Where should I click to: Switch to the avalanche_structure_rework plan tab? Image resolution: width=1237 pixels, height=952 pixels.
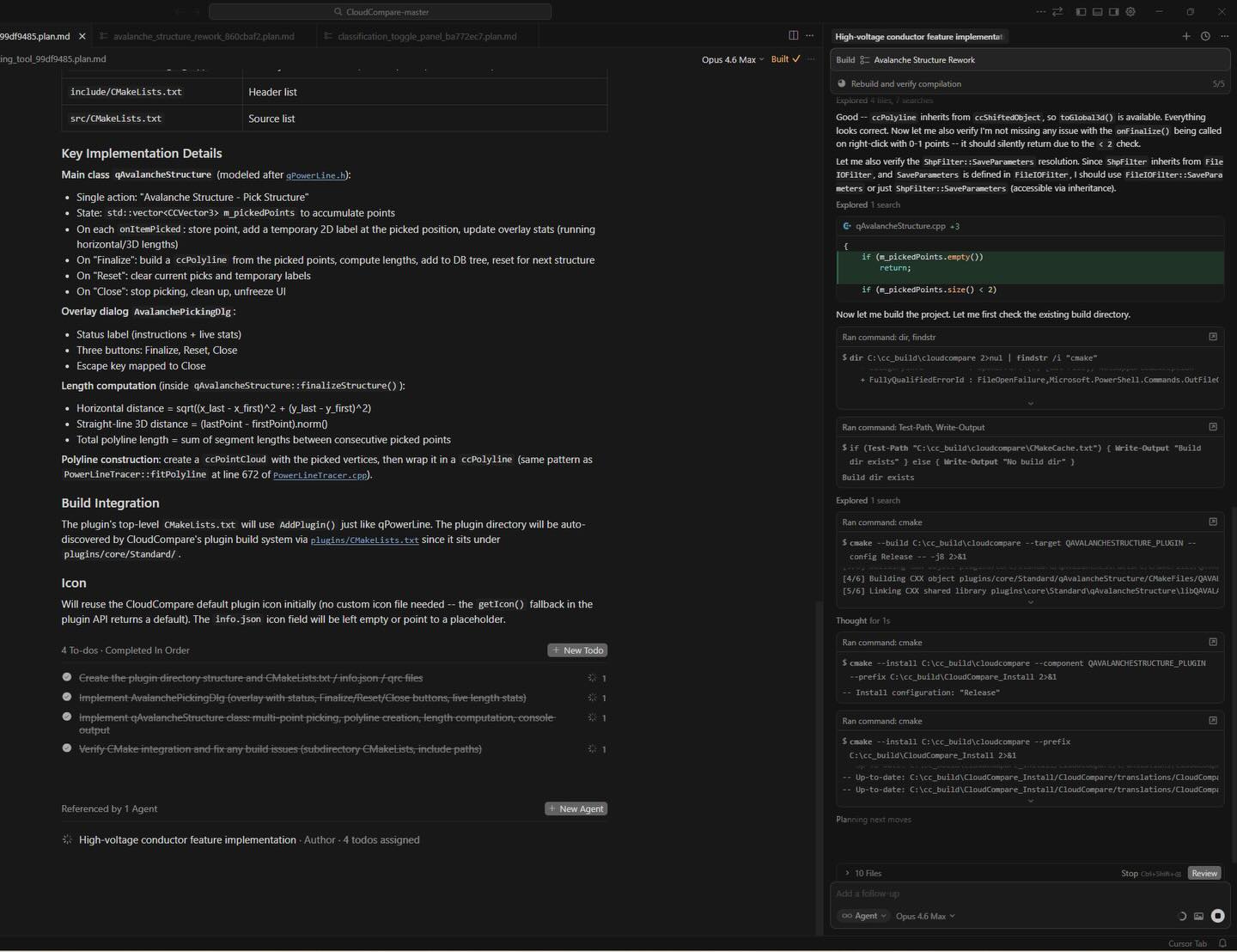(x=203, y=36)
